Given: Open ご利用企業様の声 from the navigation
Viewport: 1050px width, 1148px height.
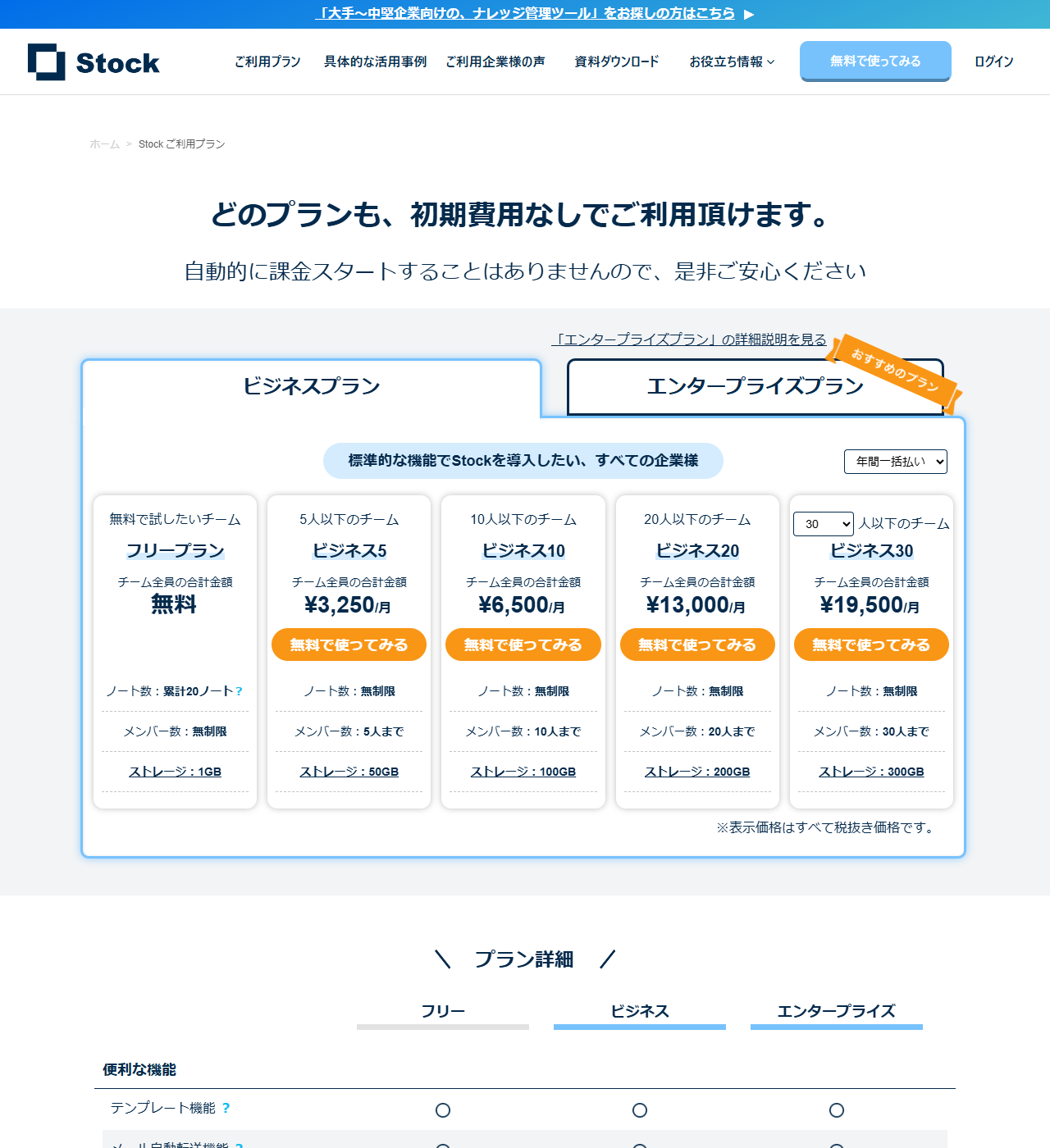Looking at the screenshot, I should (x=495, y=61).
